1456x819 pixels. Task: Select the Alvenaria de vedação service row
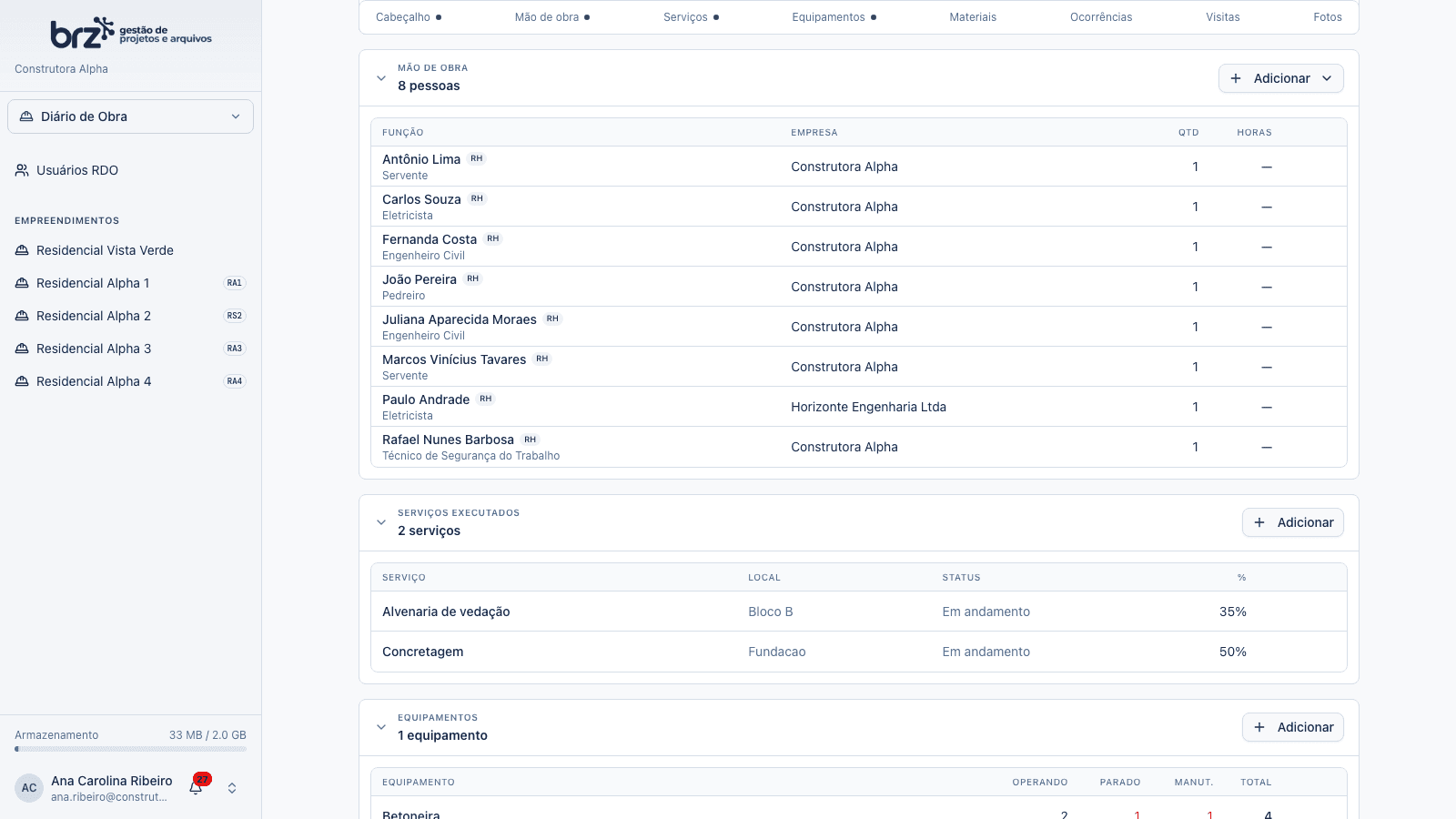tap(859, 612)
